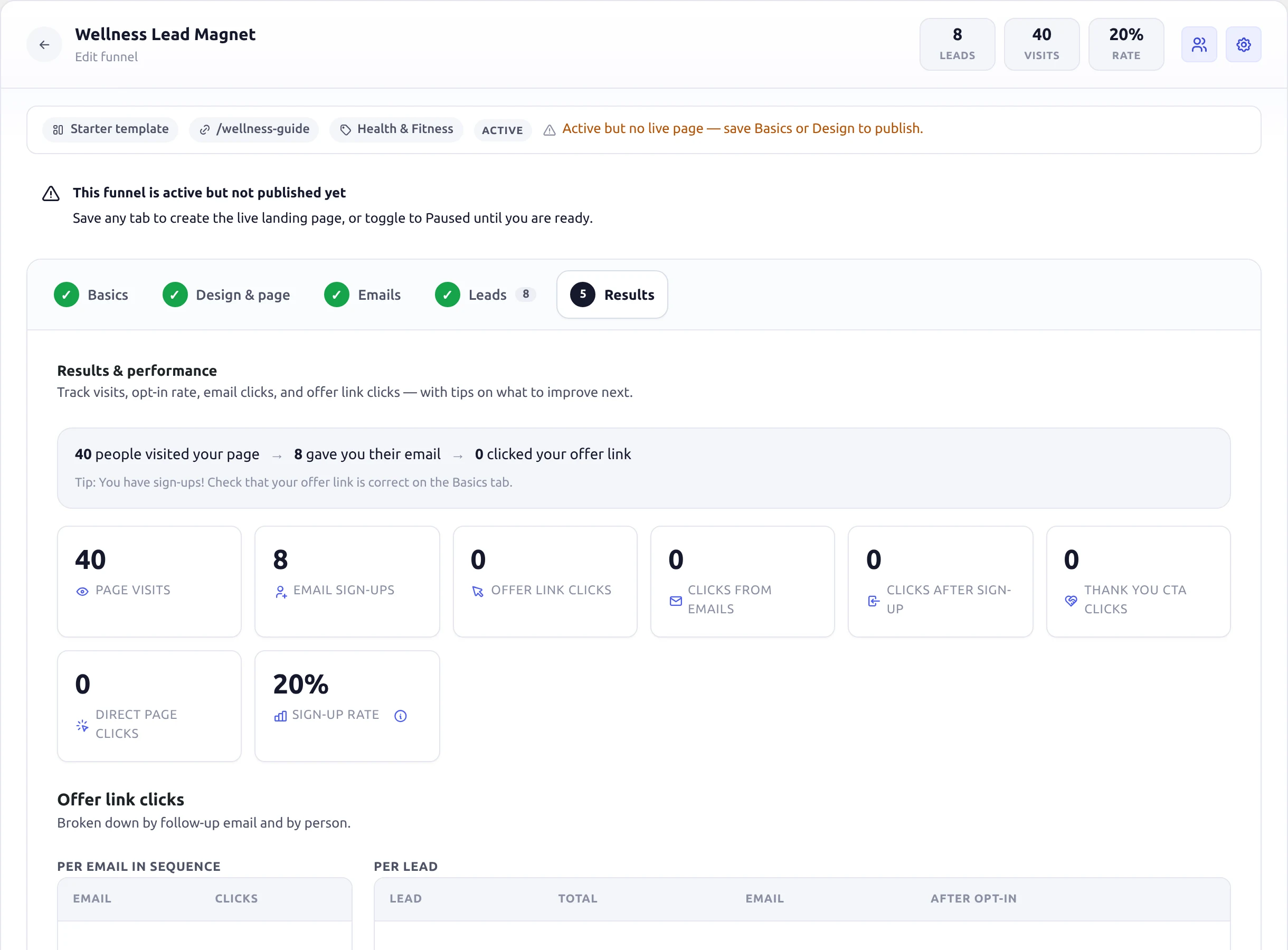Click the tip text about offer link
The image size is (1288, 950).
pos(293,482)
